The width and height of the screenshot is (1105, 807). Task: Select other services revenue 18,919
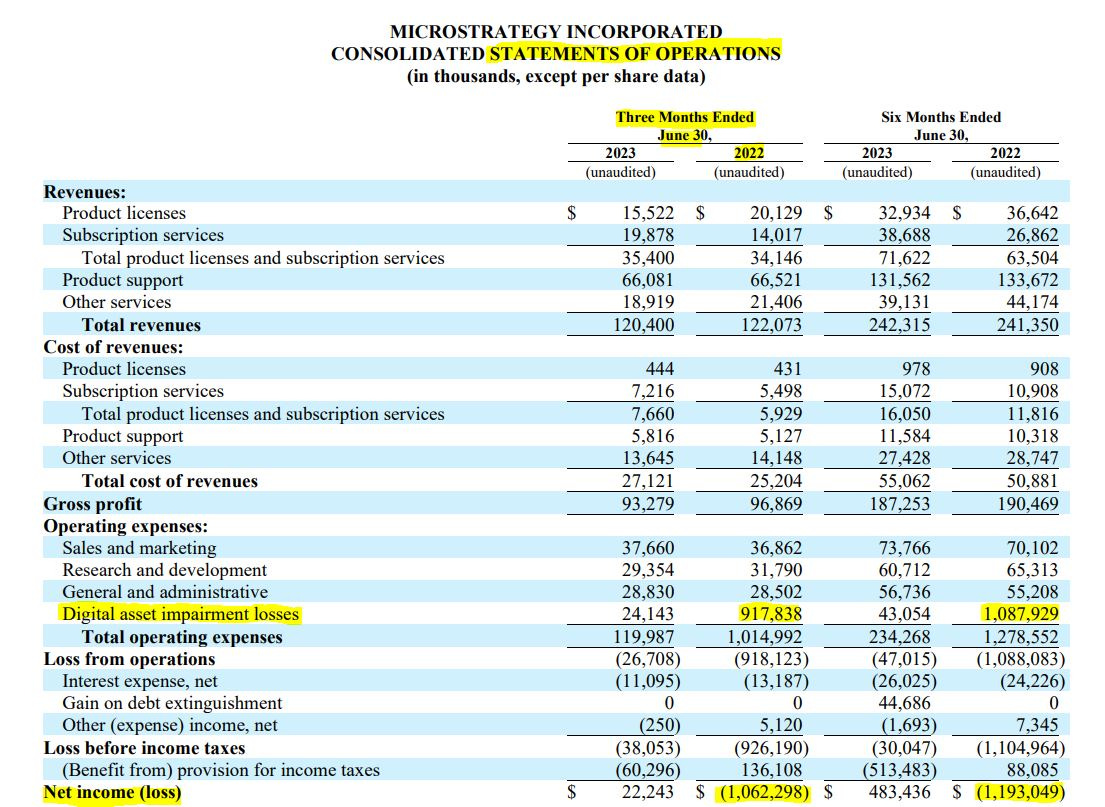pos(648,302)
